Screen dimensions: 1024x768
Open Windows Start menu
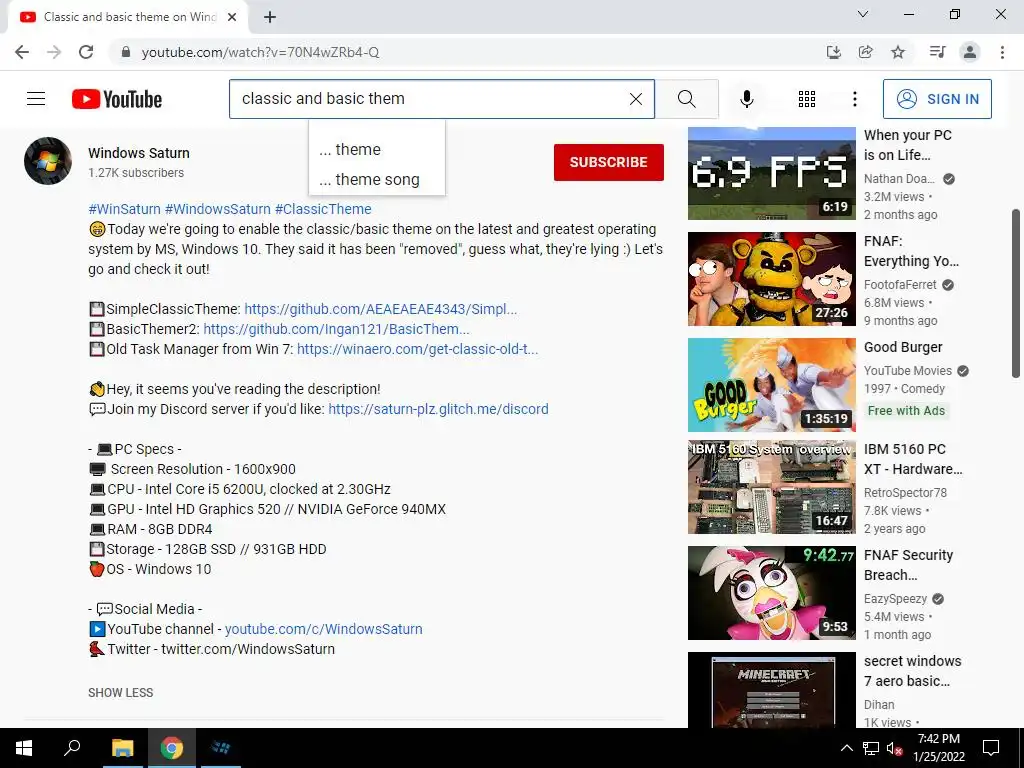24,748
